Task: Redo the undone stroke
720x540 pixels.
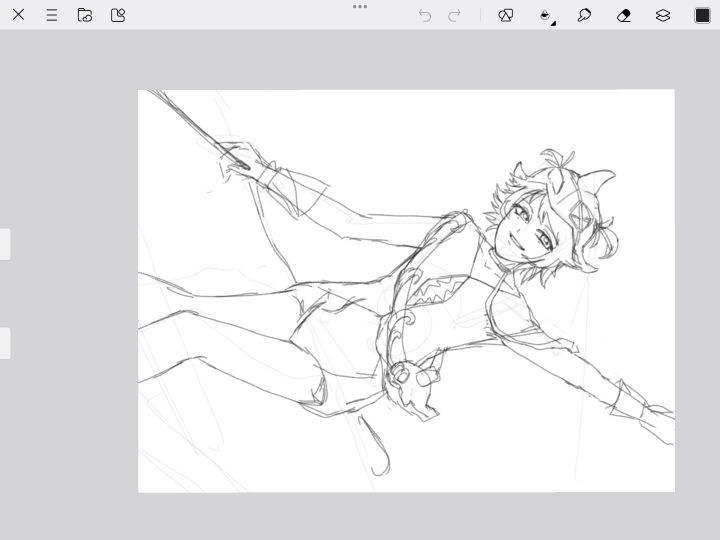Action: 454,16
